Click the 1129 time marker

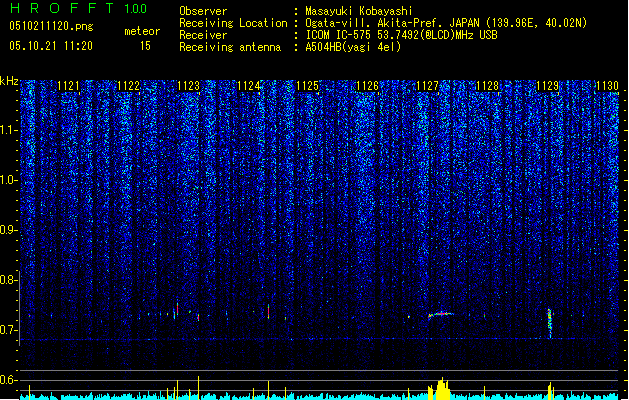tap(547, 86)
